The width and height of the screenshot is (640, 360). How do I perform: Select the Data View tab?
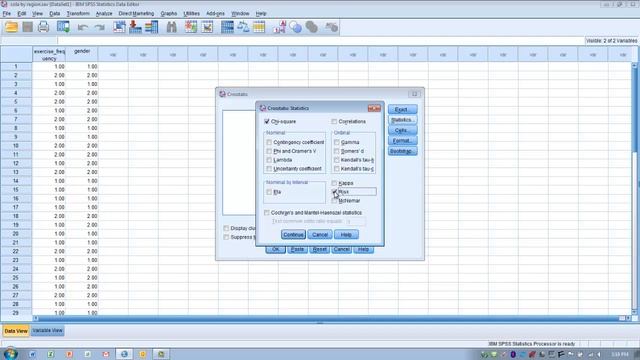(x=16, y=331)
